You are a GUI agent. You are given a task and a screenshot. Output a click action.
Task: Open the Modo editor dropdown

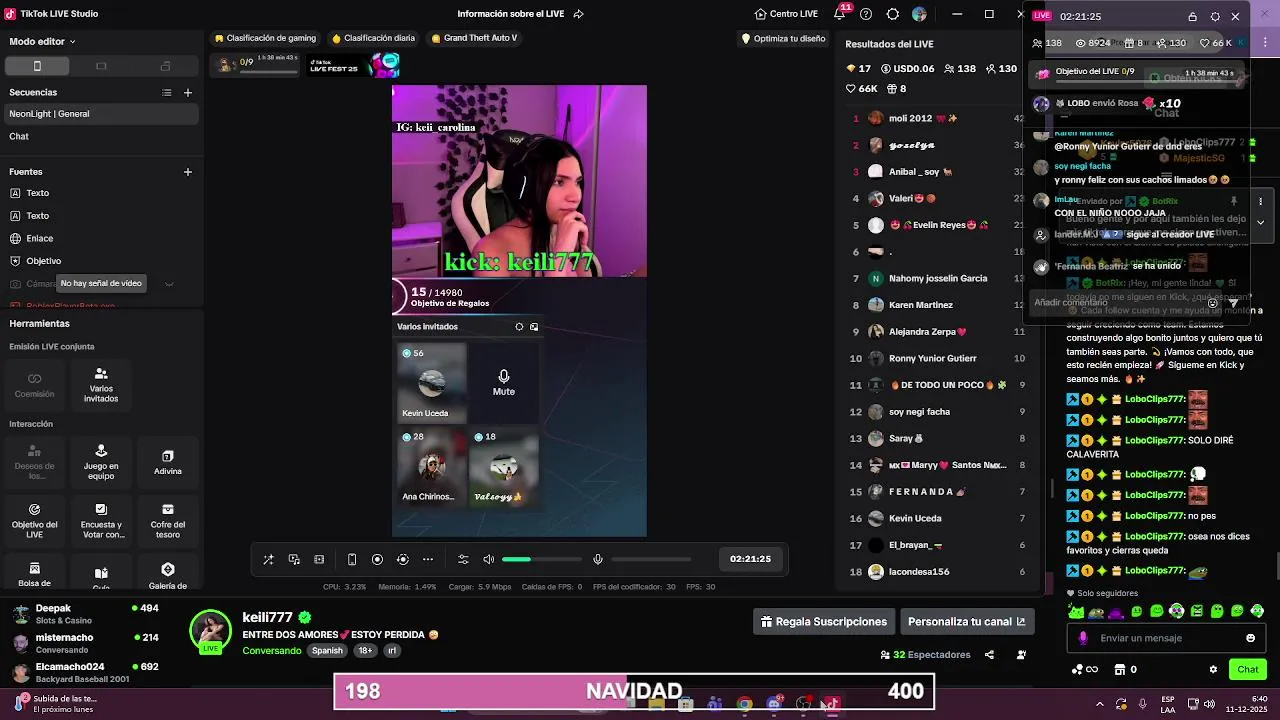pos(43,42)
